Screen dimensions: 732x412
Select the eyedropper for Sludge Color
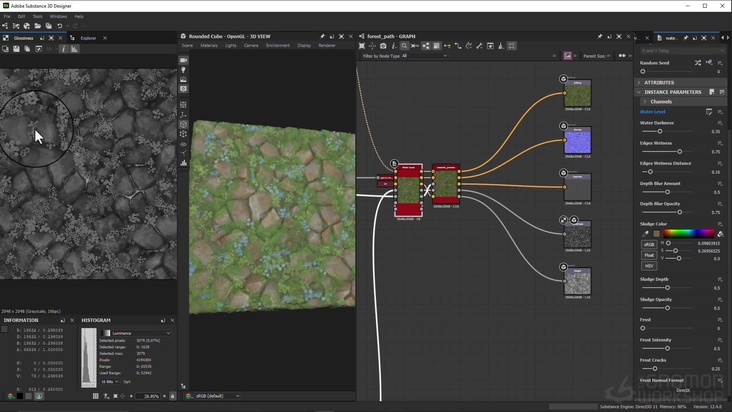645,233
